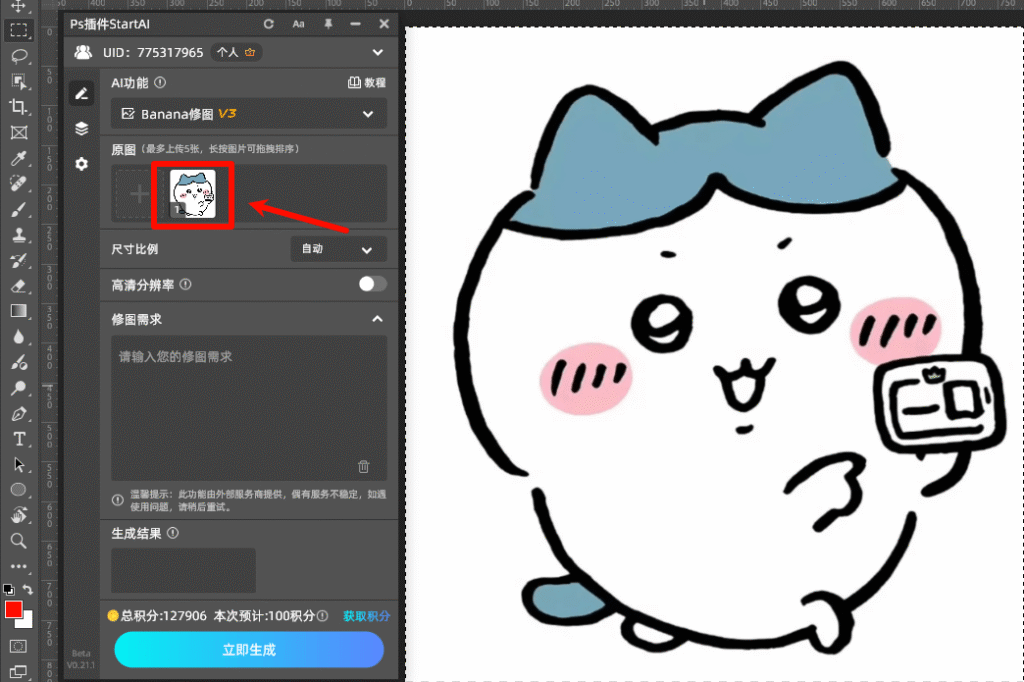Click the red foreground color swatch
Image resolution: width=1024 pixels, height=682 pixels.
pos(14,608)
